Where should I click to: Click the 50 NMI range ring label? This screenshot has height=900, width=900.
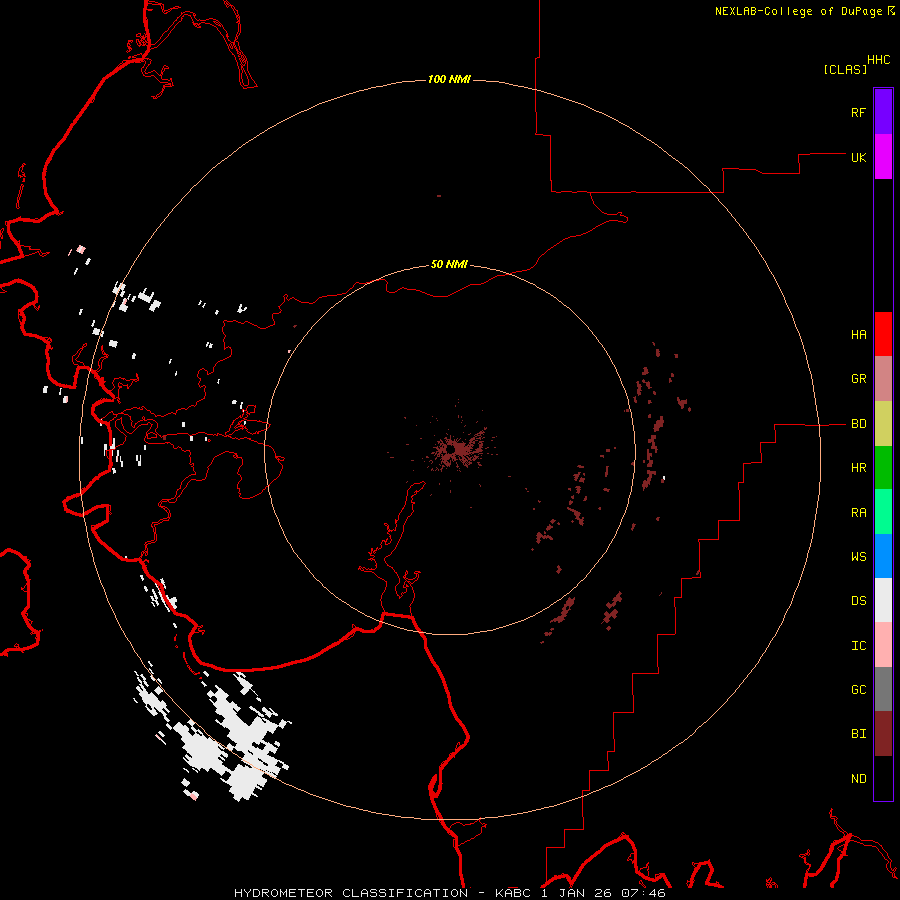point(449,264)
